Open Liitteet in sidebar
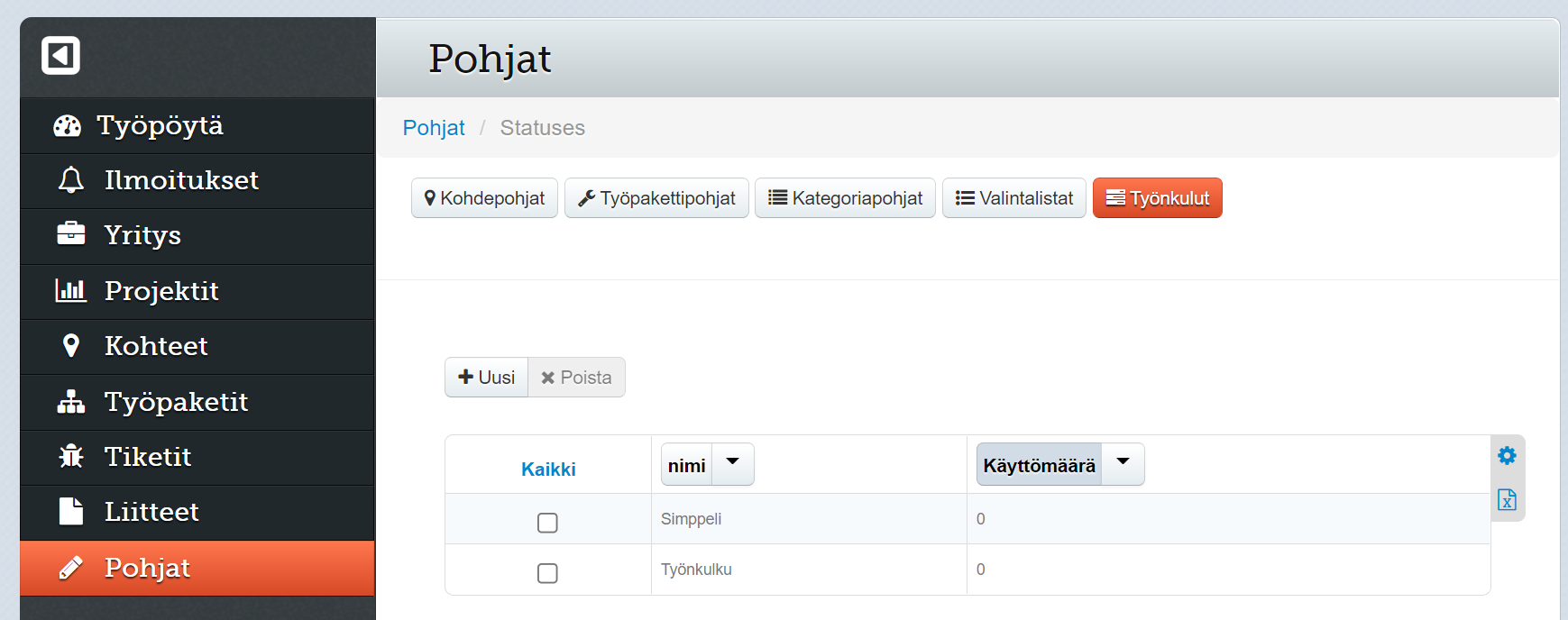1568x620 pixels. tap(197, 513)
